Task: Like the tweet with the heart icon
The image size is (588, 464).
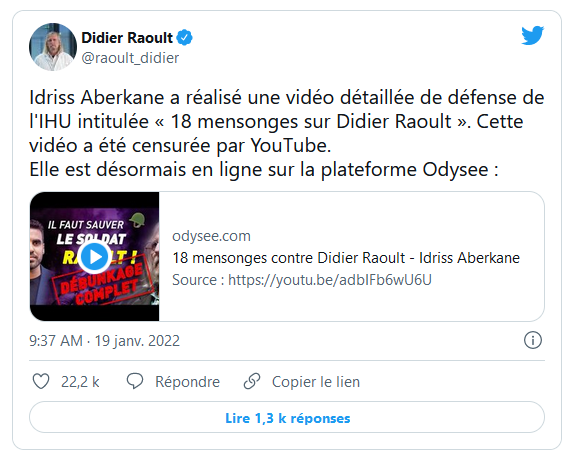Action: pos(41,381)
